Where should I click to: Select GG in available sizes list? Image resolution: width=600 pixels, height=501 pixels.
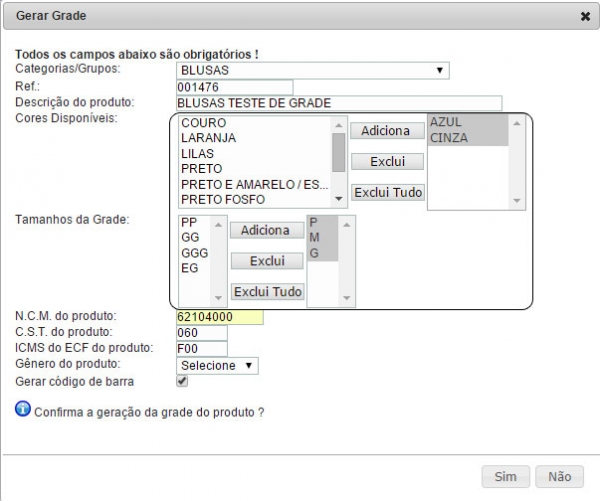click(x=195, y=237)
